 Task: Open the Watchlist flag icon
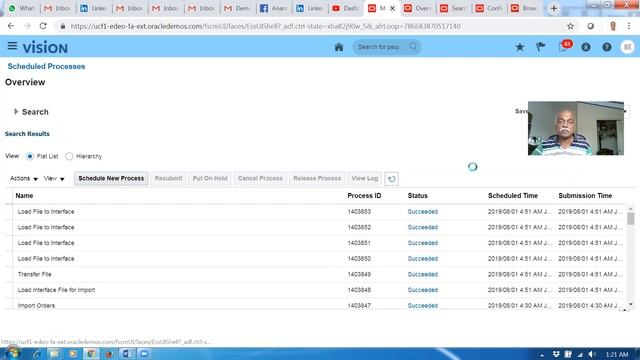click(541, 47)
